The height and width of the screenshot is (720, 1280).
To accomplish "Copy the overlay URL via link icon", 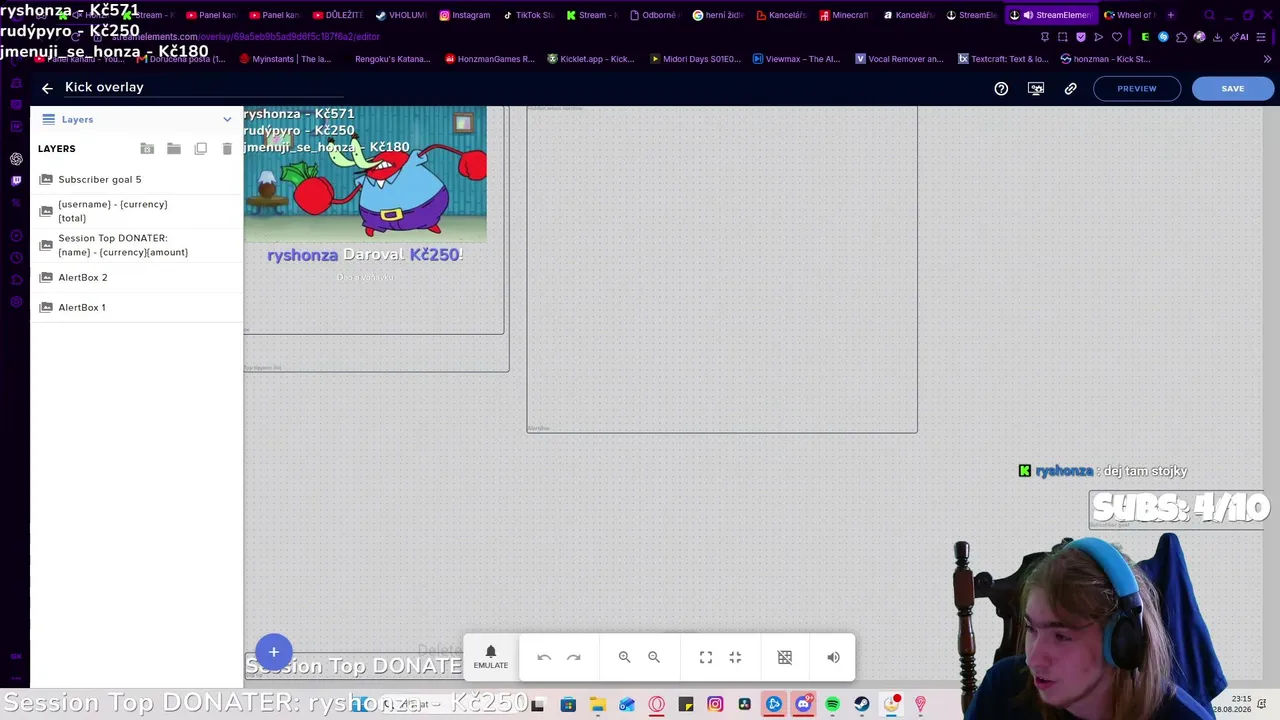I will click(1070, 88).
